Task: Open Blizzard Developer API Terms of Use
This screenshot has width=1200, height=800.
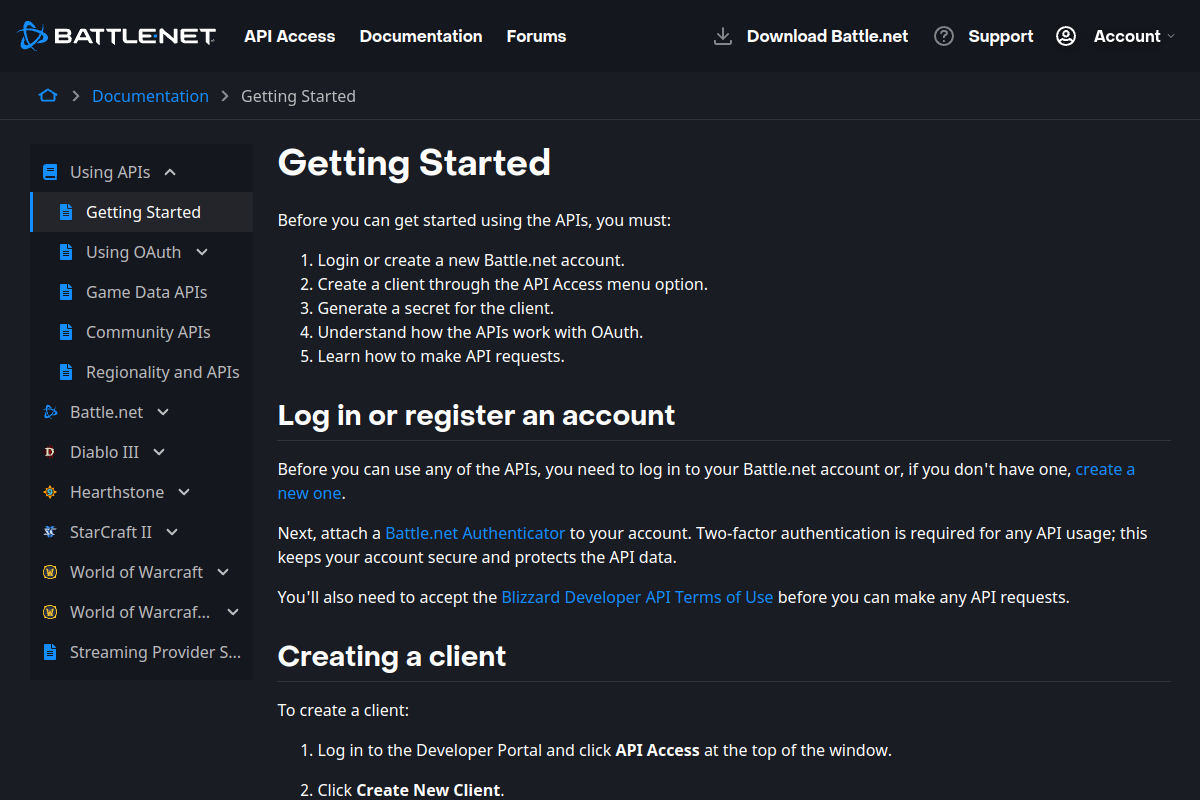Action: (x=637, y=597)
